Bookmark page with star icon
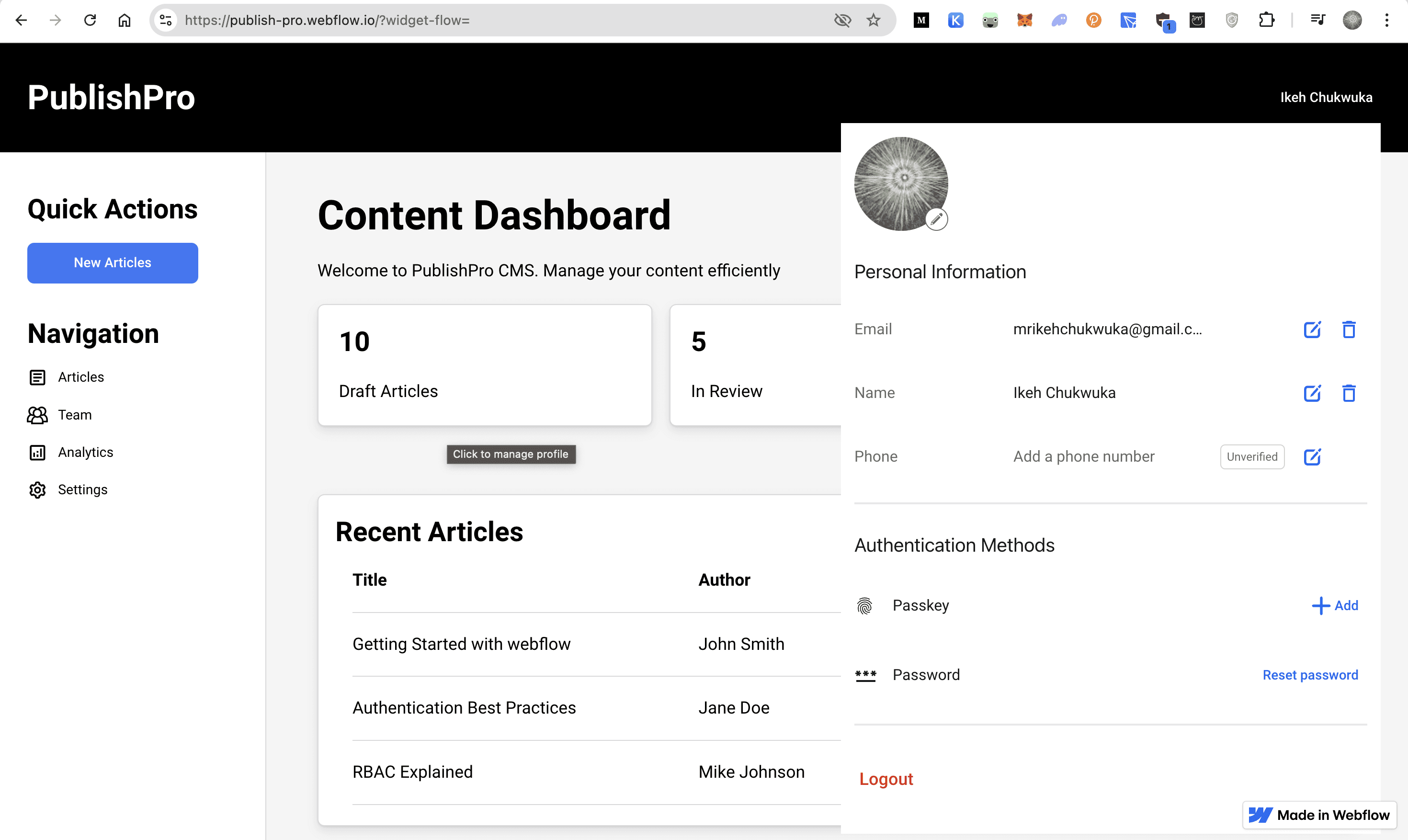The width and height of the screenshot is (1408, 840). (873, 21)
